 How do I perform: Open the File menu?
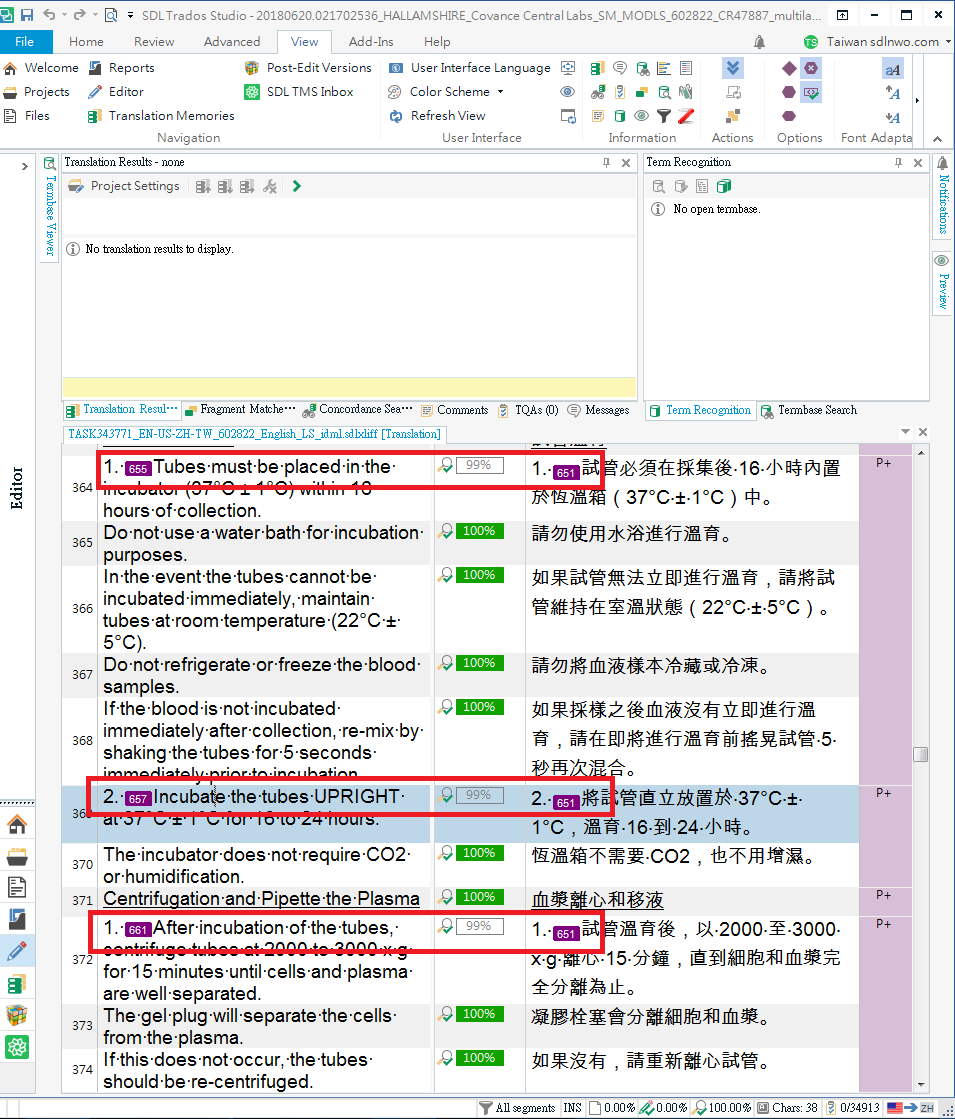pyautogui.click(x=25, y=42)
